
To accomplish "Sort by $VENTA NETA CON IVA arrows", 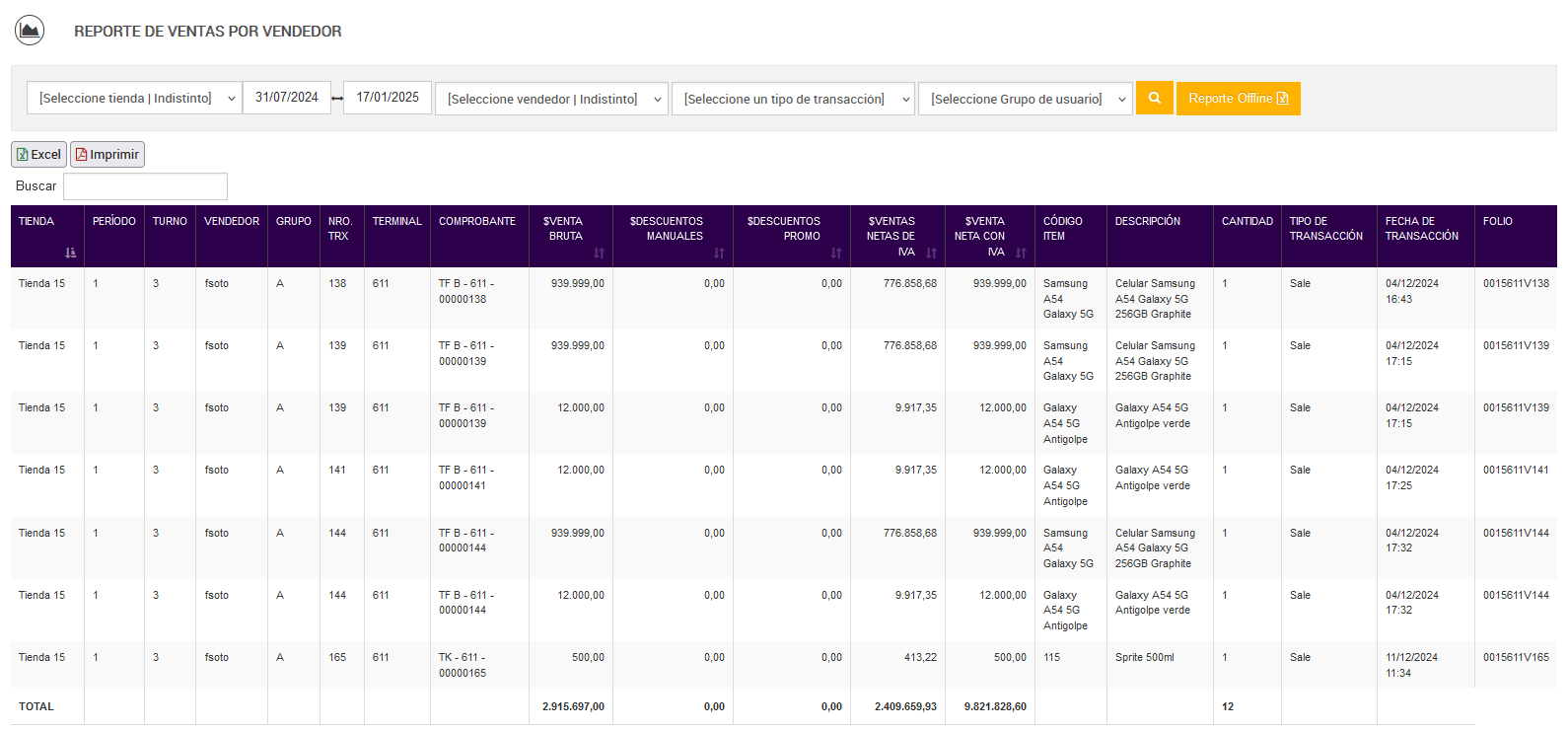I will (1021, 254).
